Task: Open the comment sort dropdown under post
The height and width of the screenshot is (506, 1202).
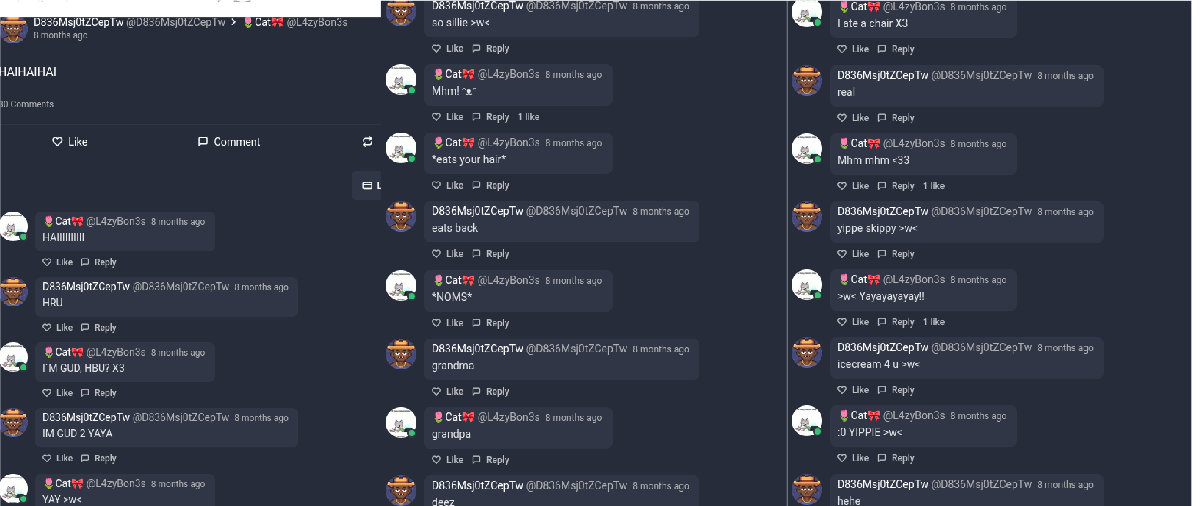Action: click(x=367, y=185)
